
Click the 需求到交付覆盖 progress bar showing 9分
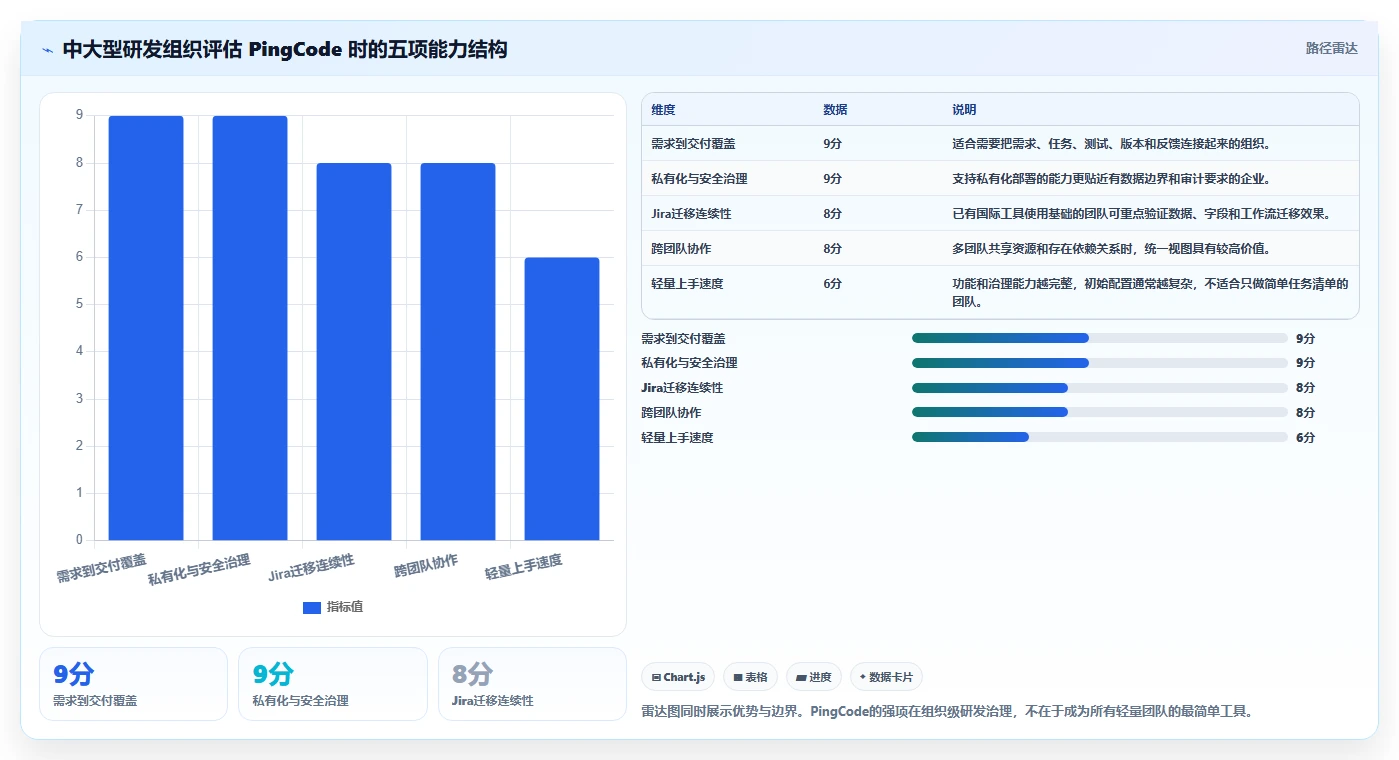coord(1100,338)
